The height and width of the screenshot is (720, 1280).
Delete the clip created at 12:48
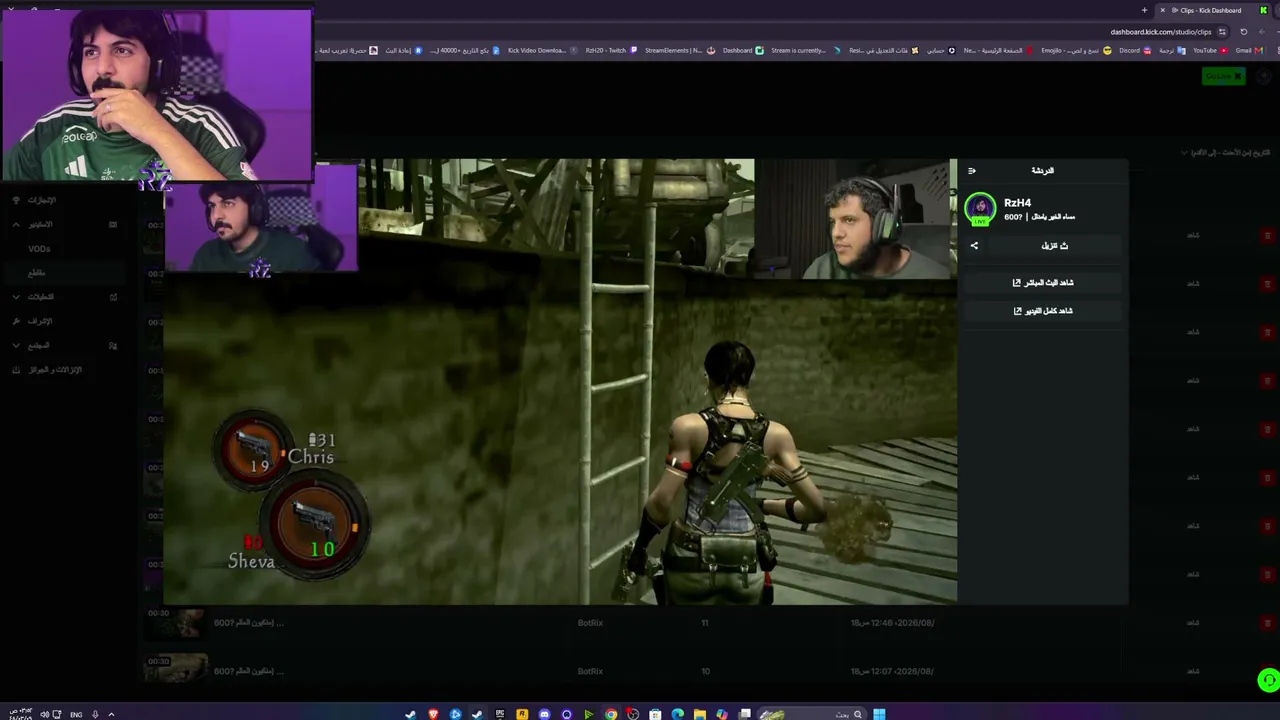[1268, 623]
